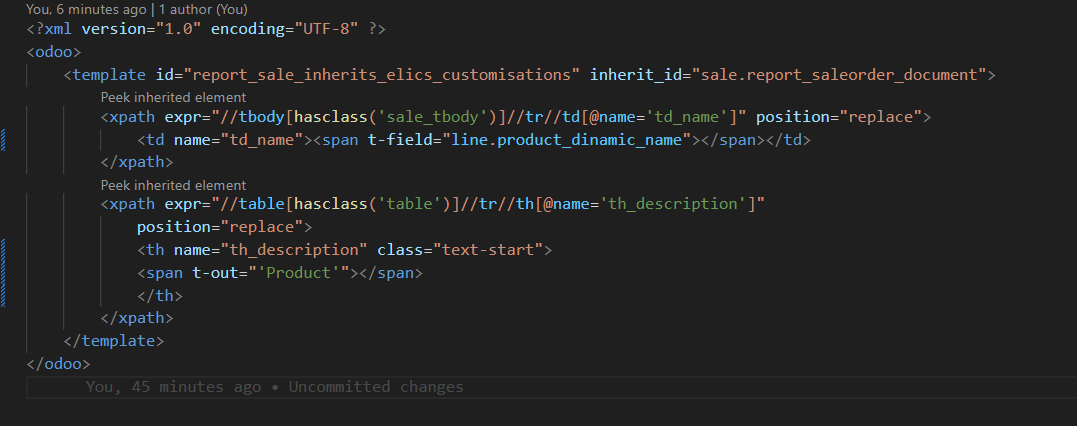Click the xml version declaration line

(206, 30)
